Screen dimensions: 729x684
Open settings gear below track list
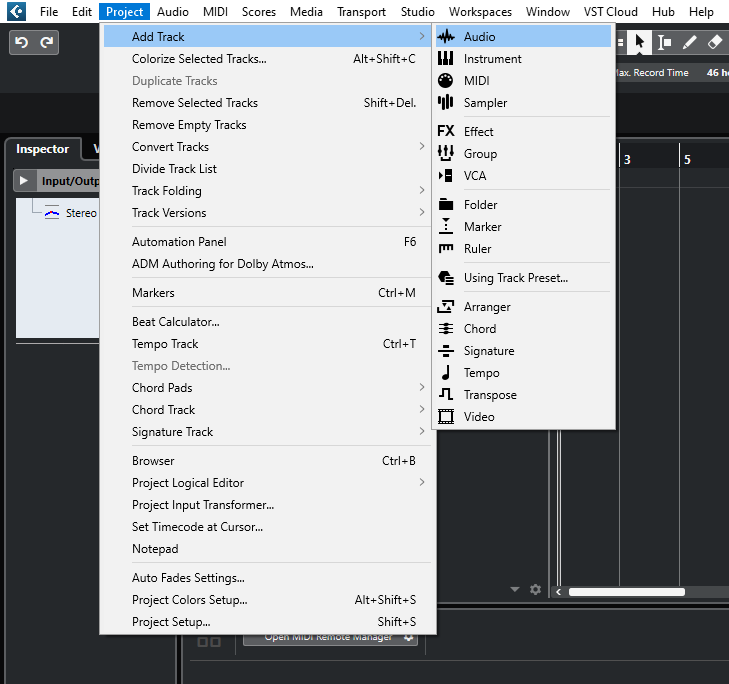pyautogui.click(x=535, y=590)
